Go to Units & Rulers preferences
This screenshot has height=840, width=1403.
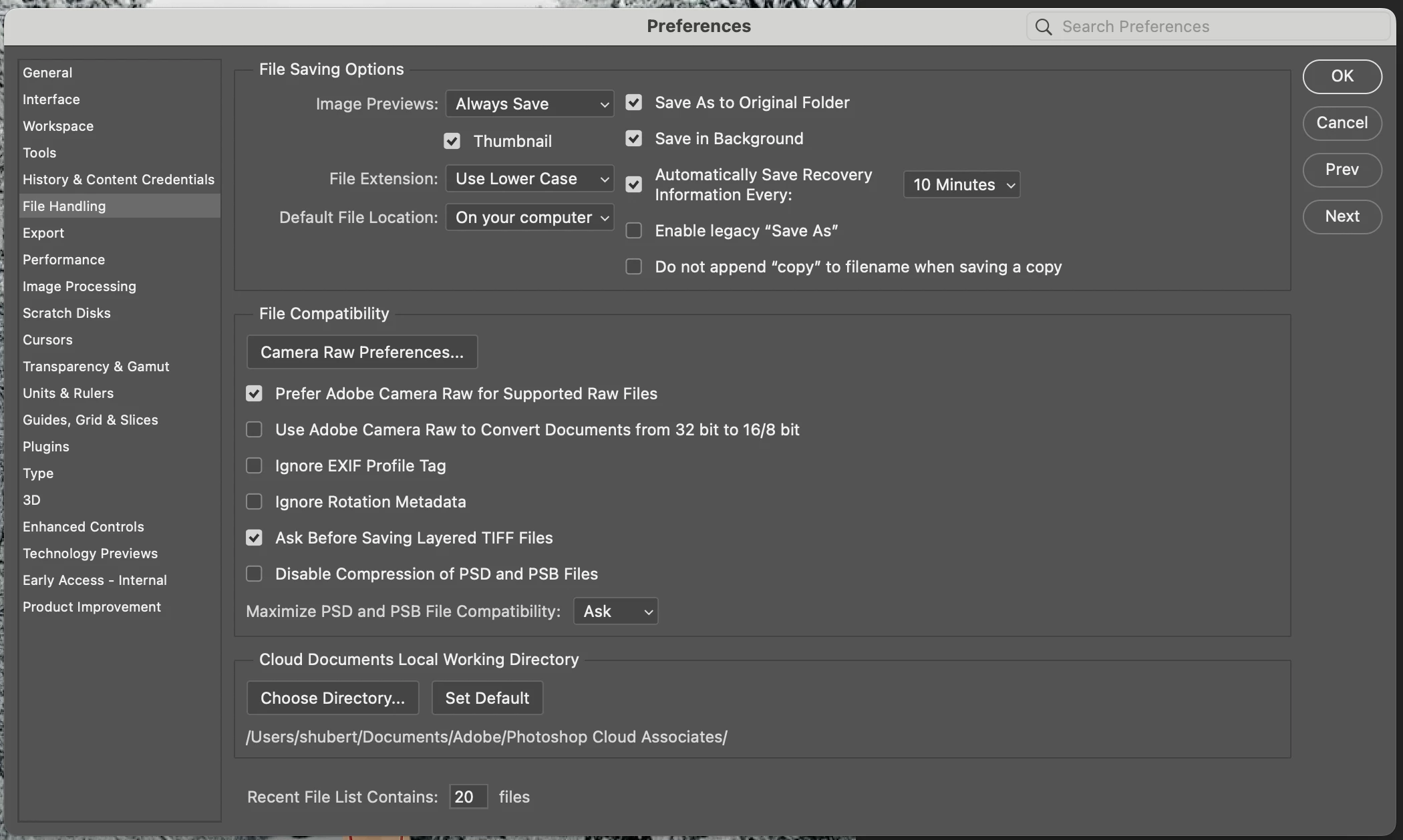click(x=68, y=393)
